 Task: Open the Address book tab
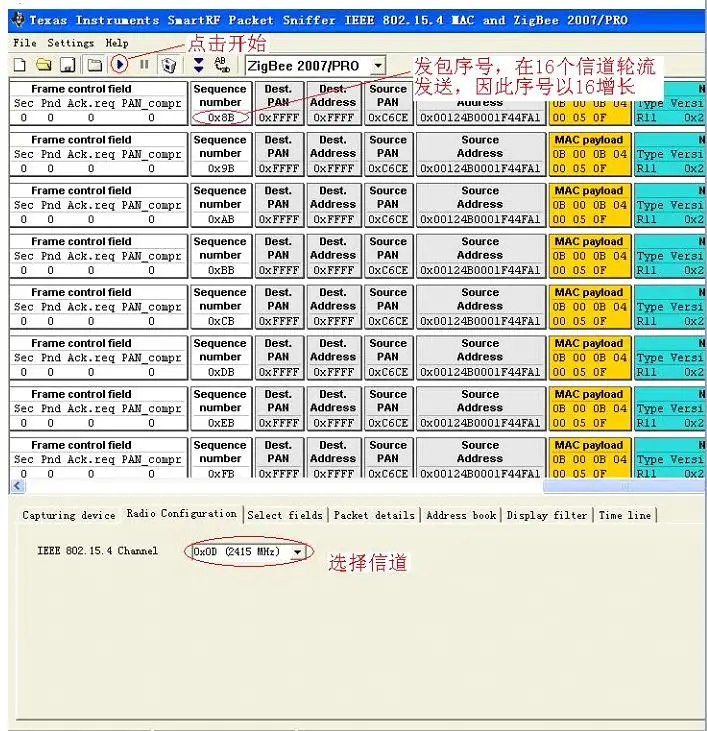pos(461,515)
